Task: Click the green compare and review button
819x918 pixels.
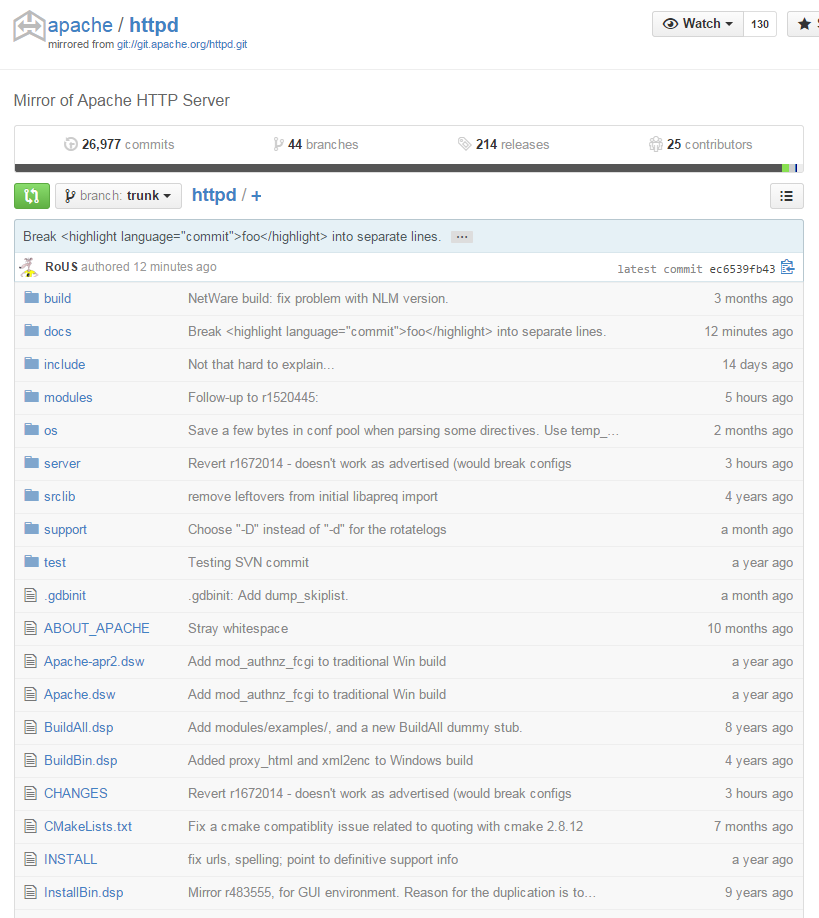Action: [32, 196]
